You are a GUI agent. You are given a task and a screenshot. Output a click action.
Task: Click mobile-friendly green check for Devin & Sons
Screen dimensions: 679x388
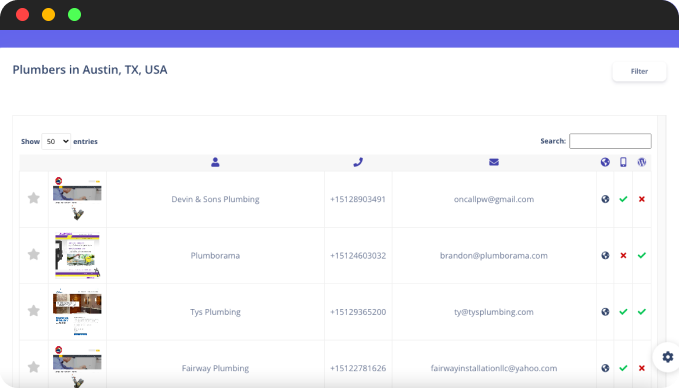point(623,199)
